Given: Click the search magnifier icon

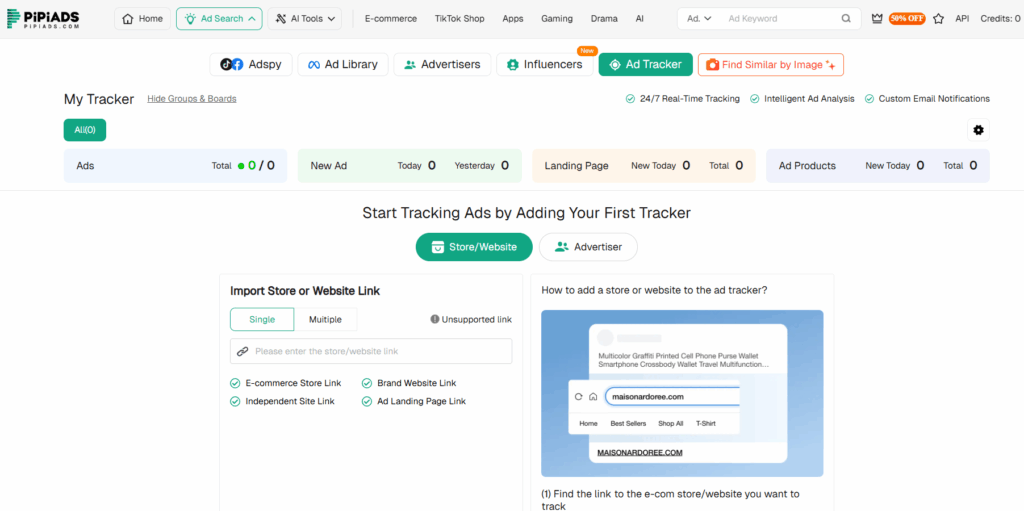Looking at the screenshot, I should [x=846, y=19].
